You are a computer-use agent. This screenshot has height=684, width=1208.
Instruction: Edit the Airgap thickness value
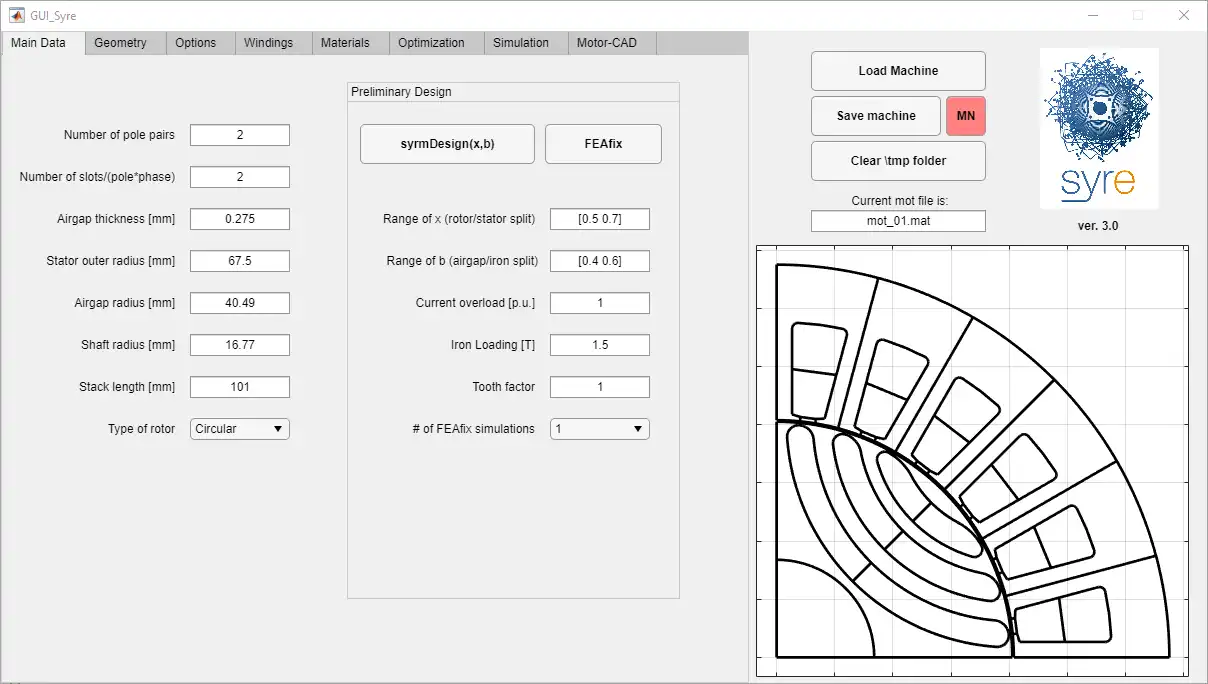(x=239, y=218)
